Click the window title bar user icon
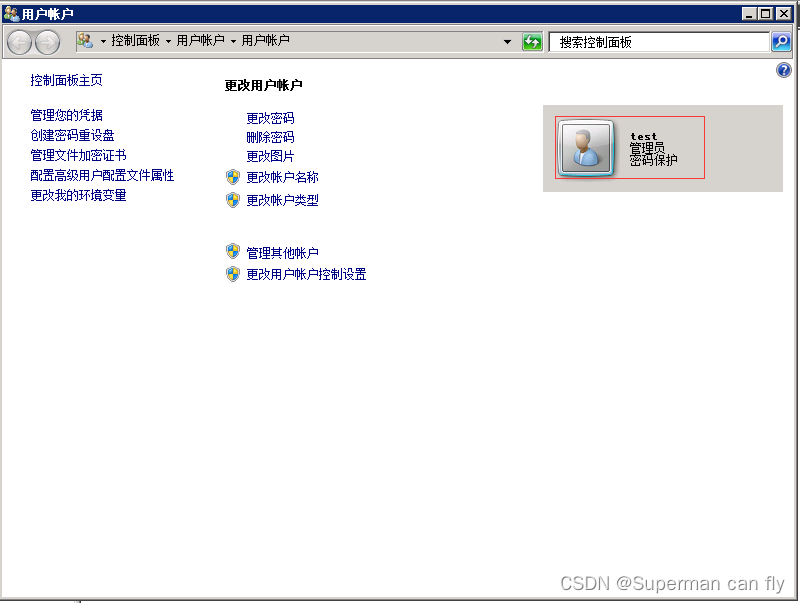Image resolution: width=800 pixels, height=603 pixels. point(11,13)
